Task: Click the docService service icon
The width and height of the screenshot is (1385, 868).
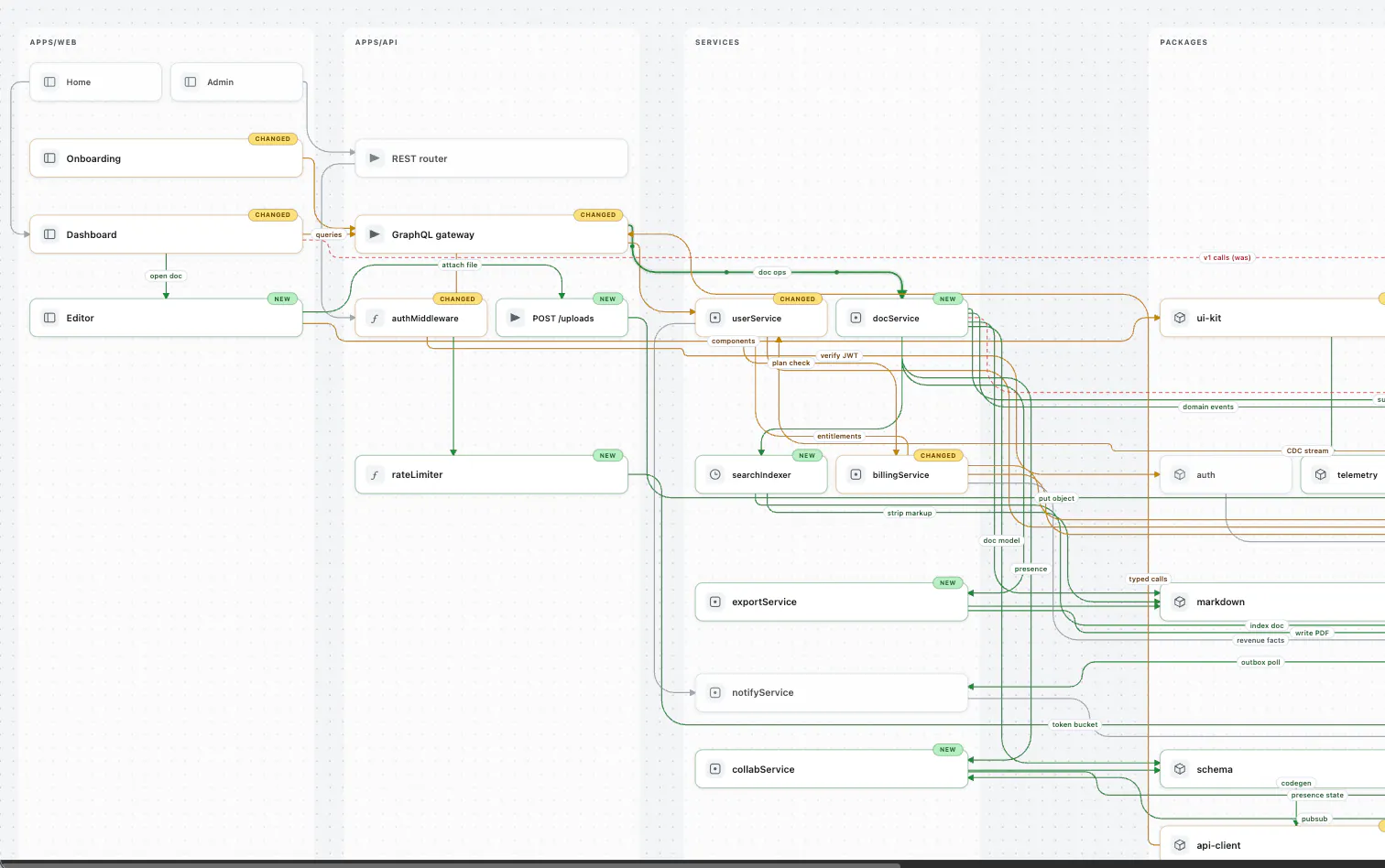Action: tap(856, 319)
